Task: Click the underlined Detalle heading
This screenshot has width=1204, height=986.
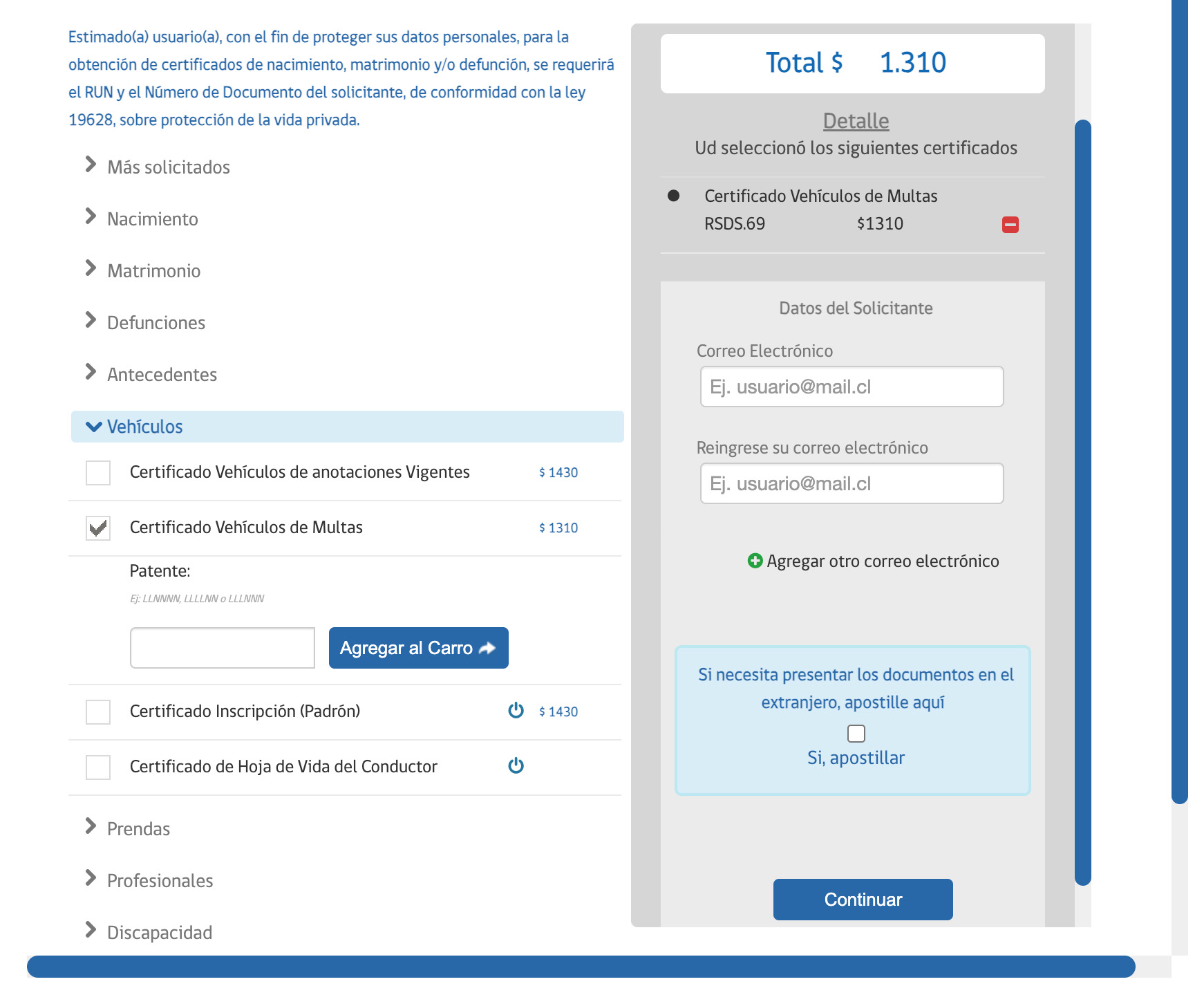Action: [856, 120]
